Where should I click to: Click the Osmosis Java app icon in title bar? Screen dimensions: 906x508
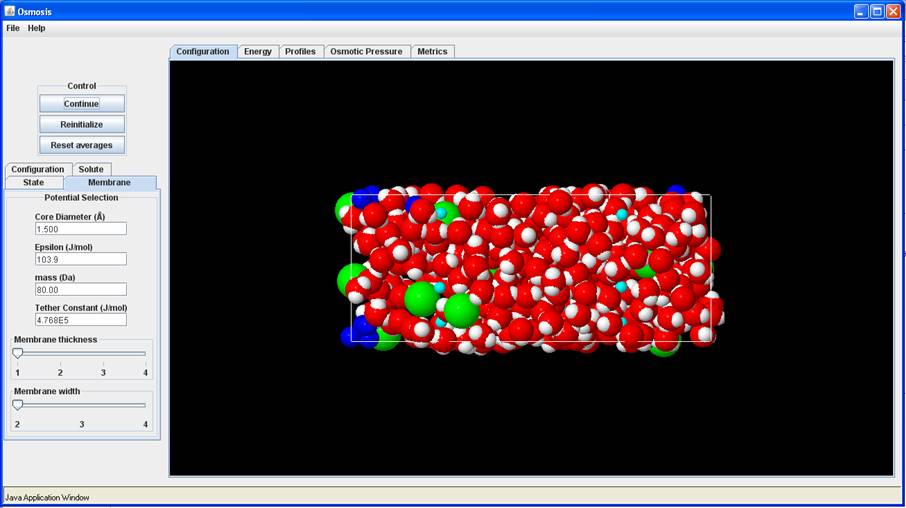tap(9, 11)
